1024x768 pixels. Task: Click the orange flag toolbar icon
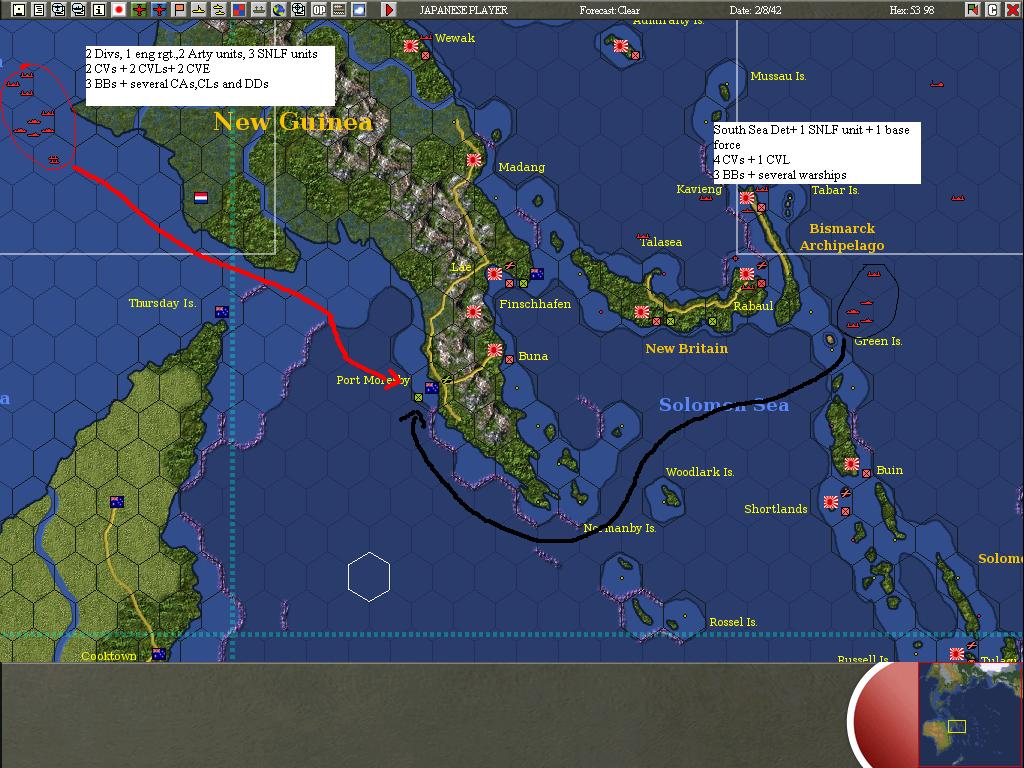click(x=178, y=10)
